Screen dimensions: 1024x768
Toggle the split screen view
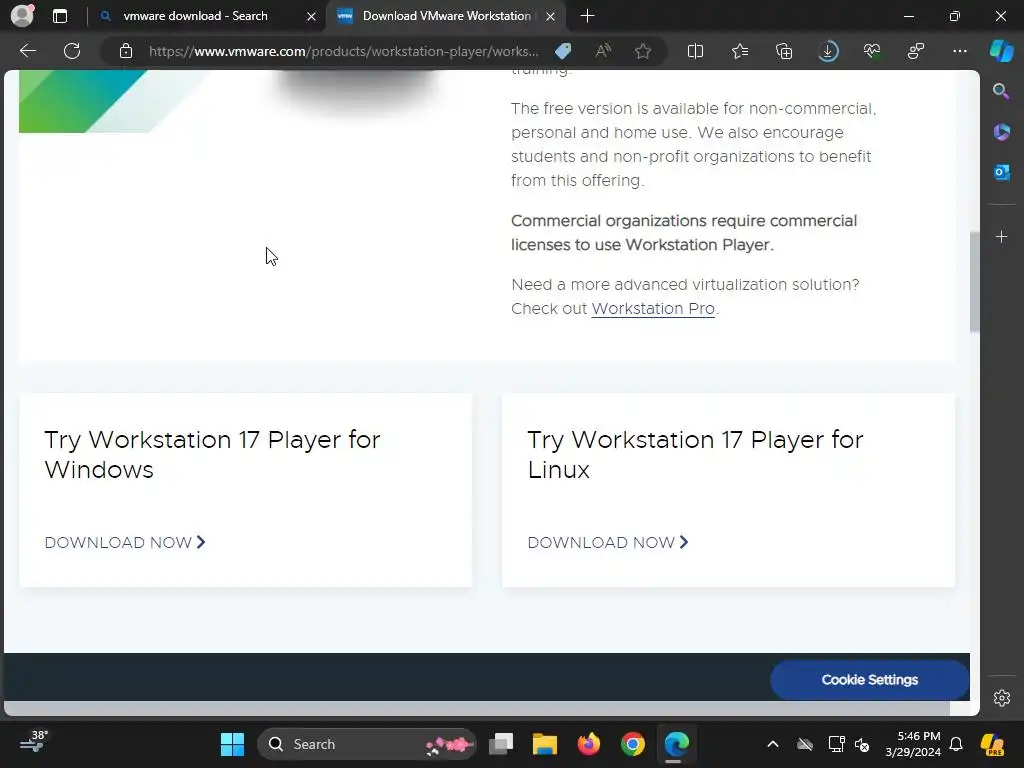[x=696, y=51]
